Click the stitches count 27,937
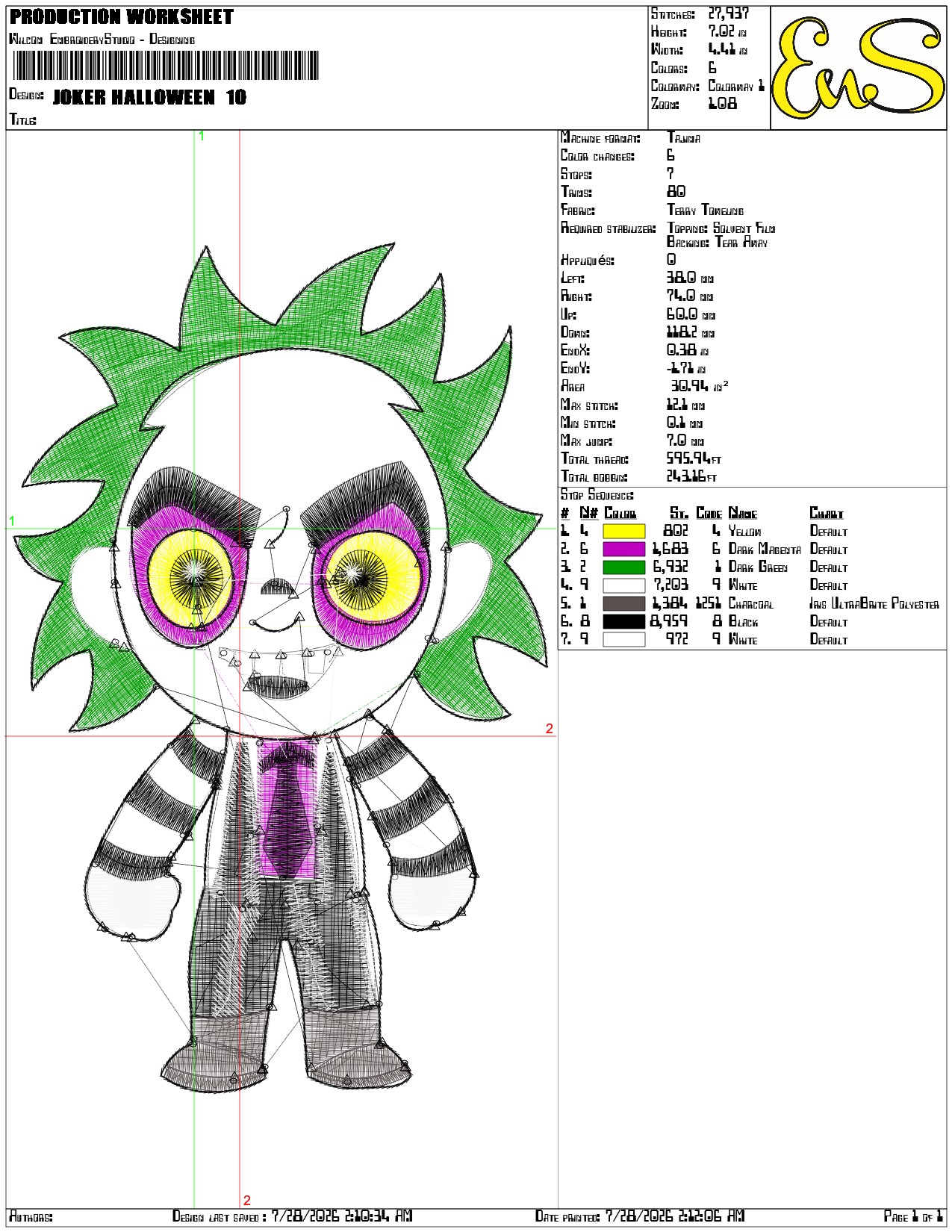The image size is (952, 1232). click(728, 13)
